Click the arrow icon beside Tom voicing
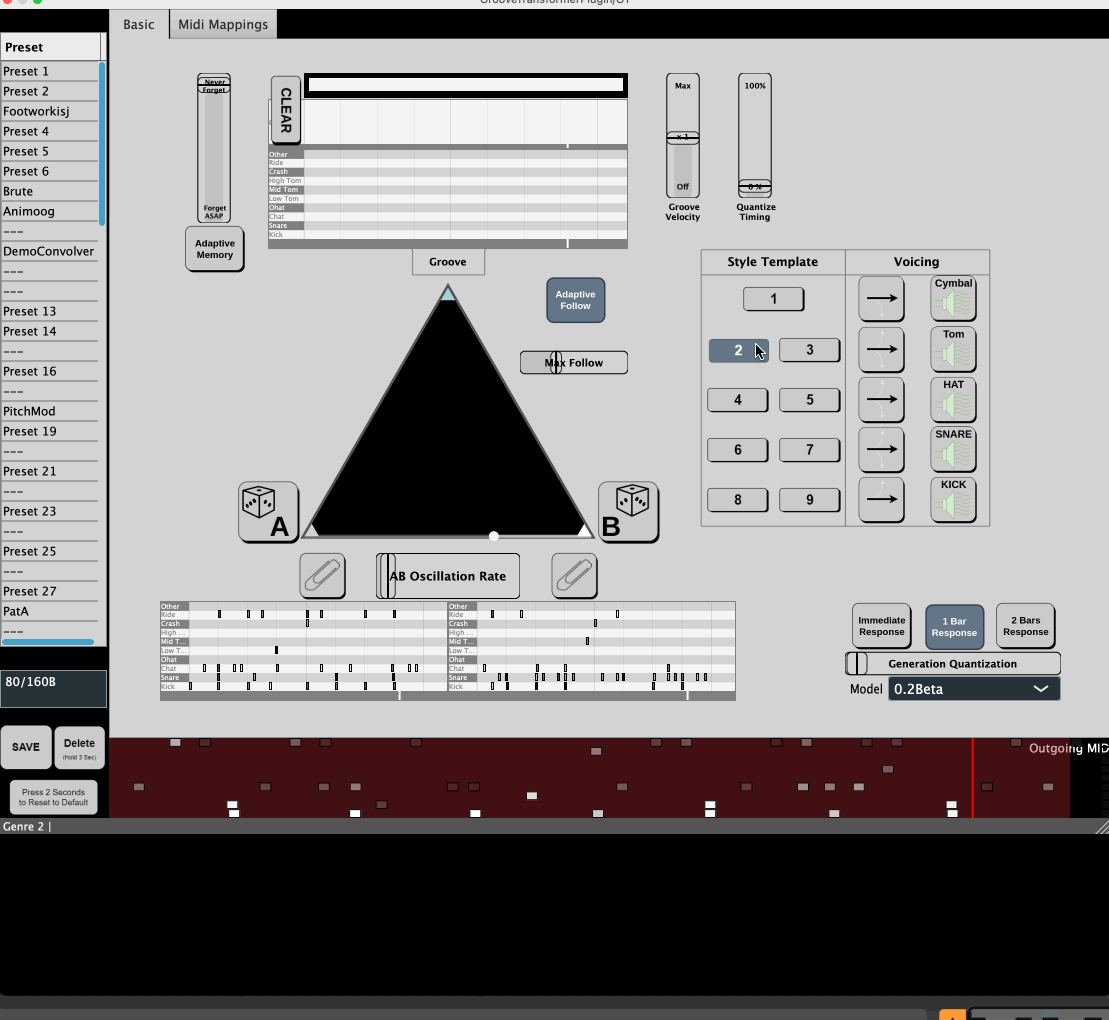1109x1020 pixels. tap(881, 350)
